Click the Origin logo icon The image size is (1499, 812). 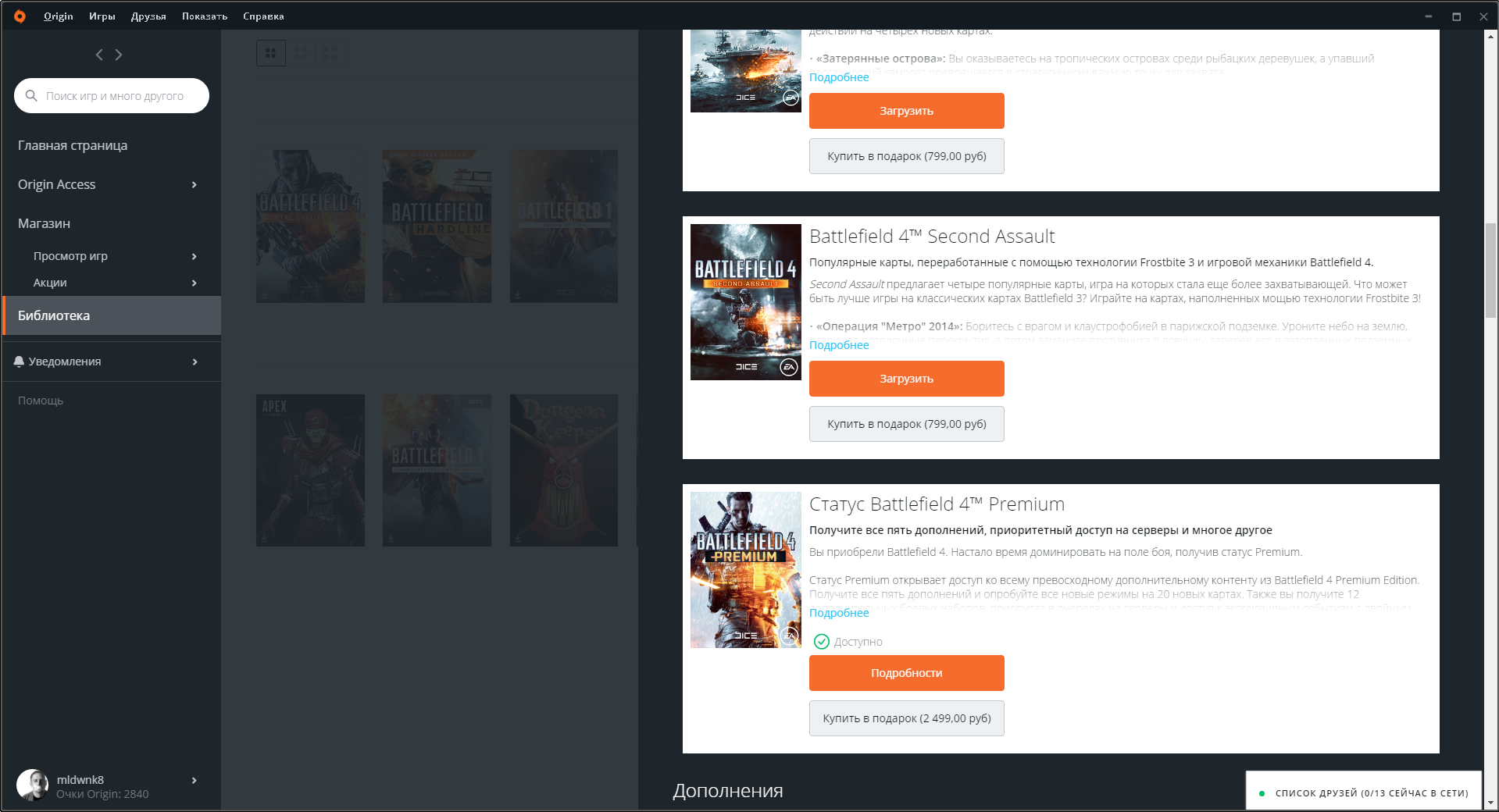[x=20, y=16]
